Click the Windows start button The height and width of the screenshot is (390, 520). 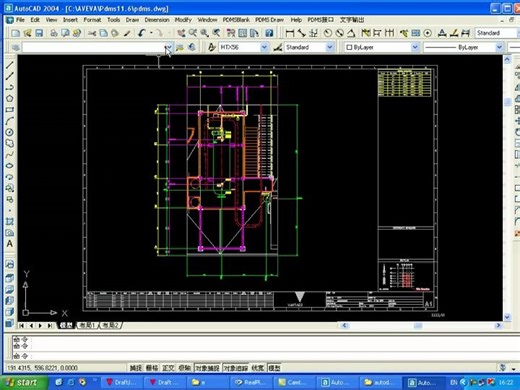[23, 382]
